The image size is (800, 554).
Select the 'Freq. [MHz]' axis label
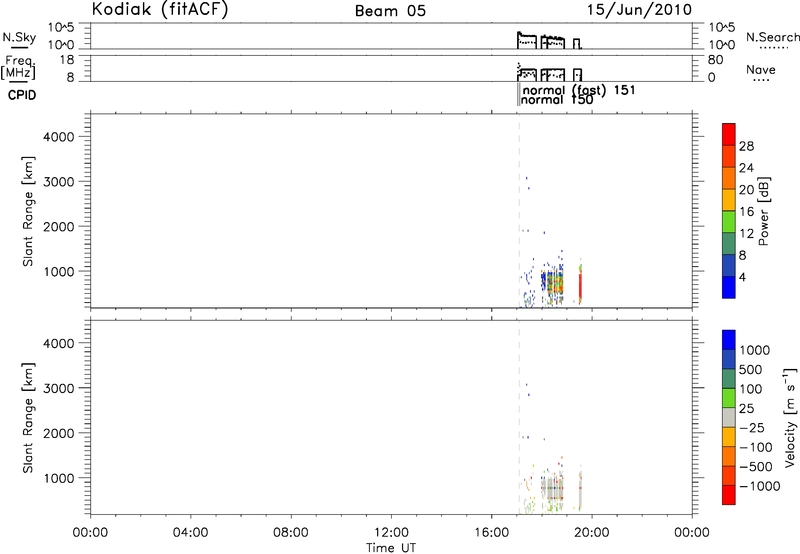tap(19, 68)
